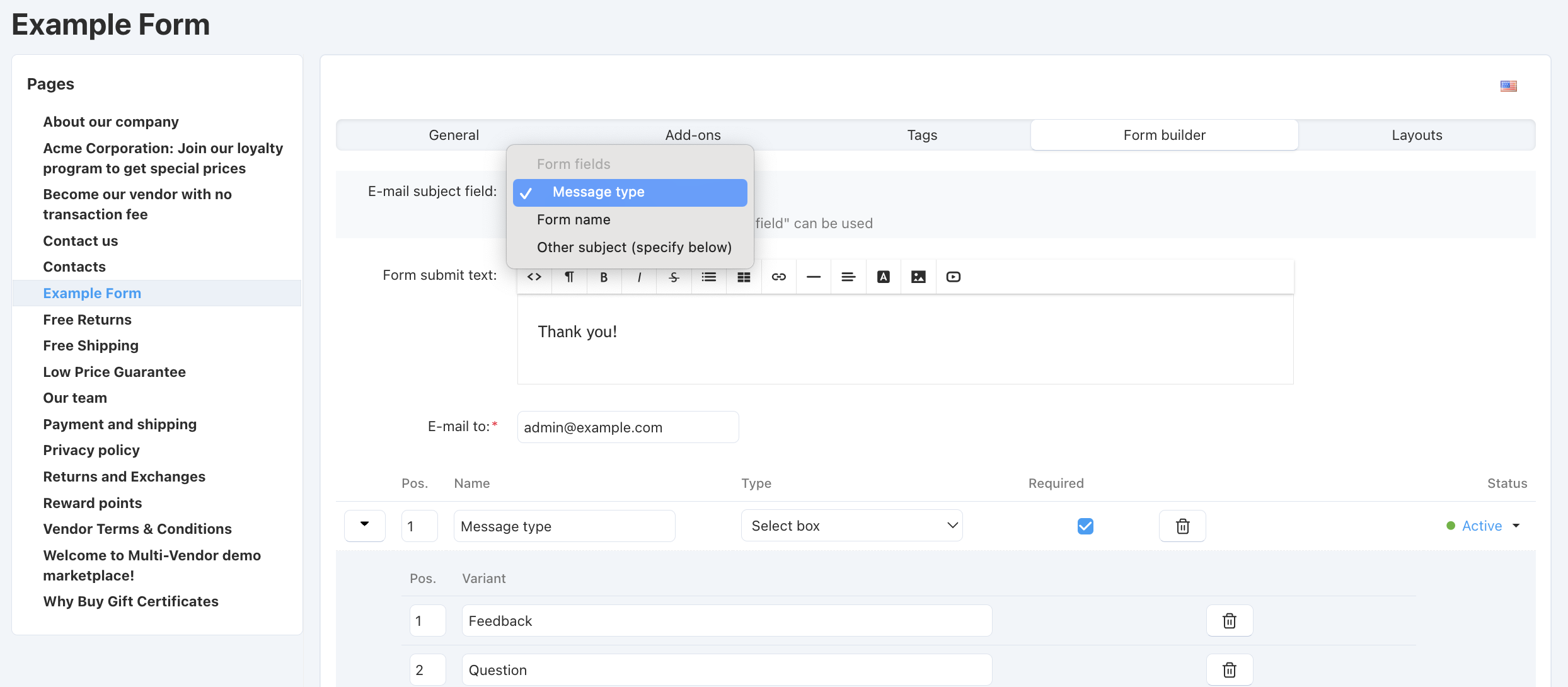Switch to the General tab
The height and width of the screenshot is (687, 1568).
tap(454, 135)
